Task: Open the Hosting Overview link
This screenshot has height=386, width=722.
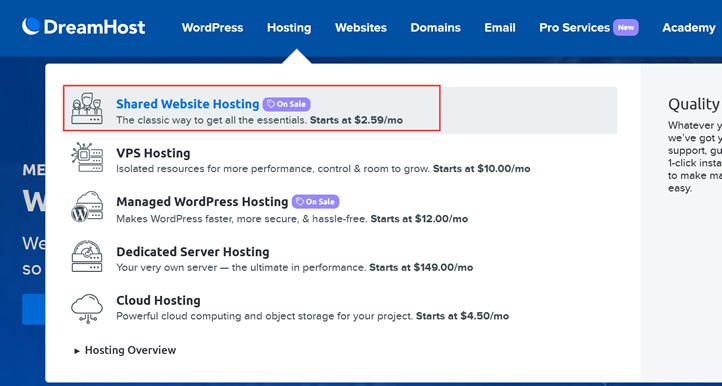Action: 130,350
